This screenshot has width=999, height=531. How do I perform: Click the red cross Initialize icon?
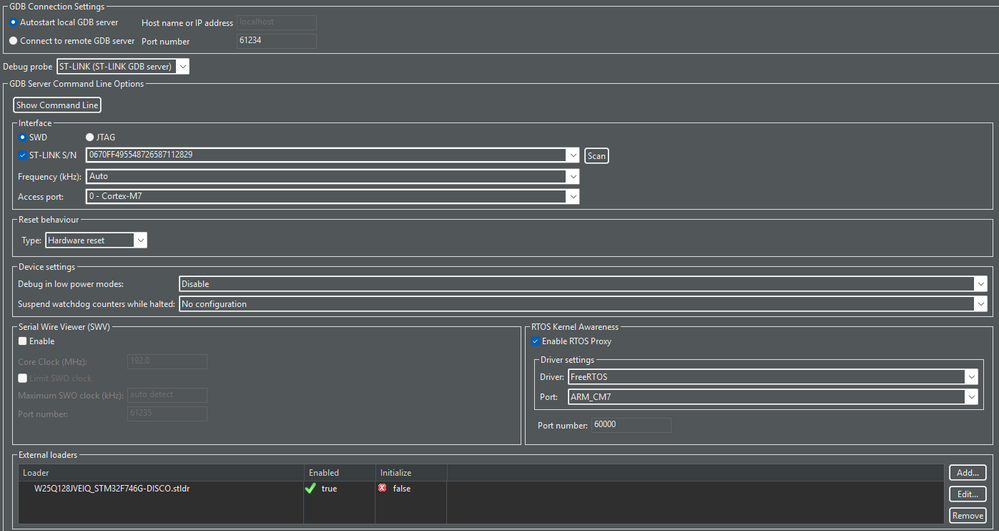point(382,488)
